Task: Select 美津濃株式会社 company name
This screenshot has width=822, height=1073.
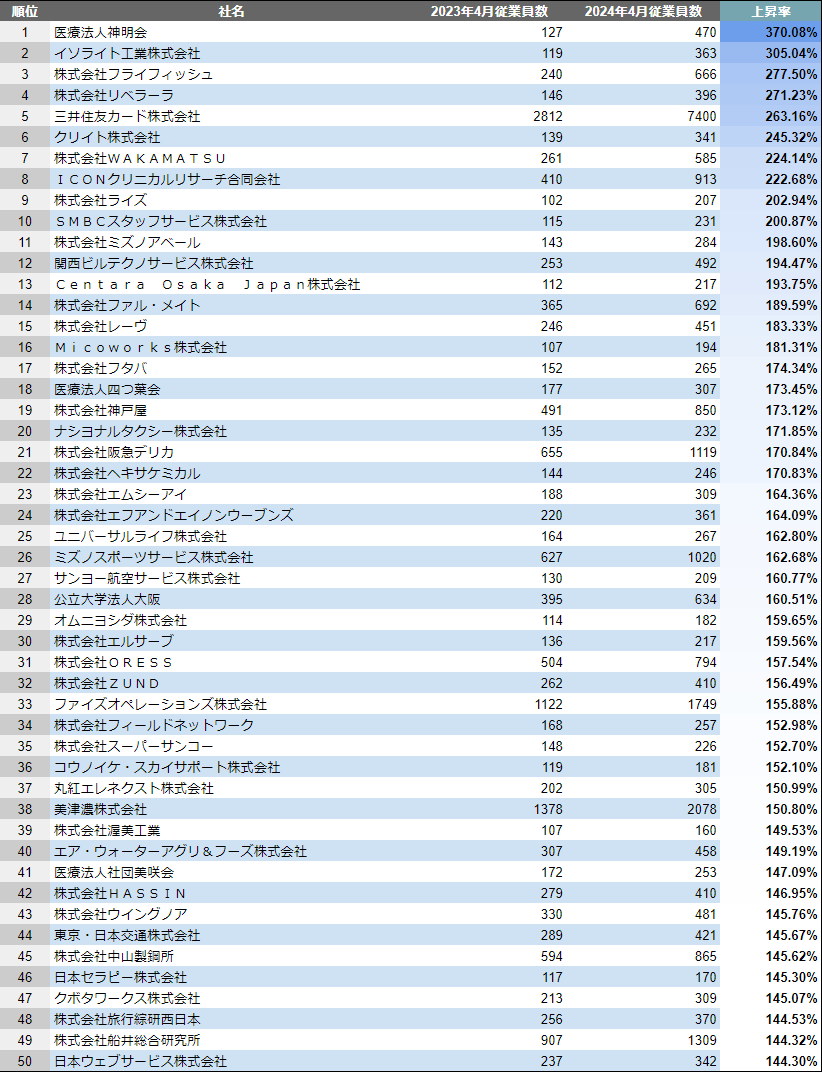Action: 101,809
